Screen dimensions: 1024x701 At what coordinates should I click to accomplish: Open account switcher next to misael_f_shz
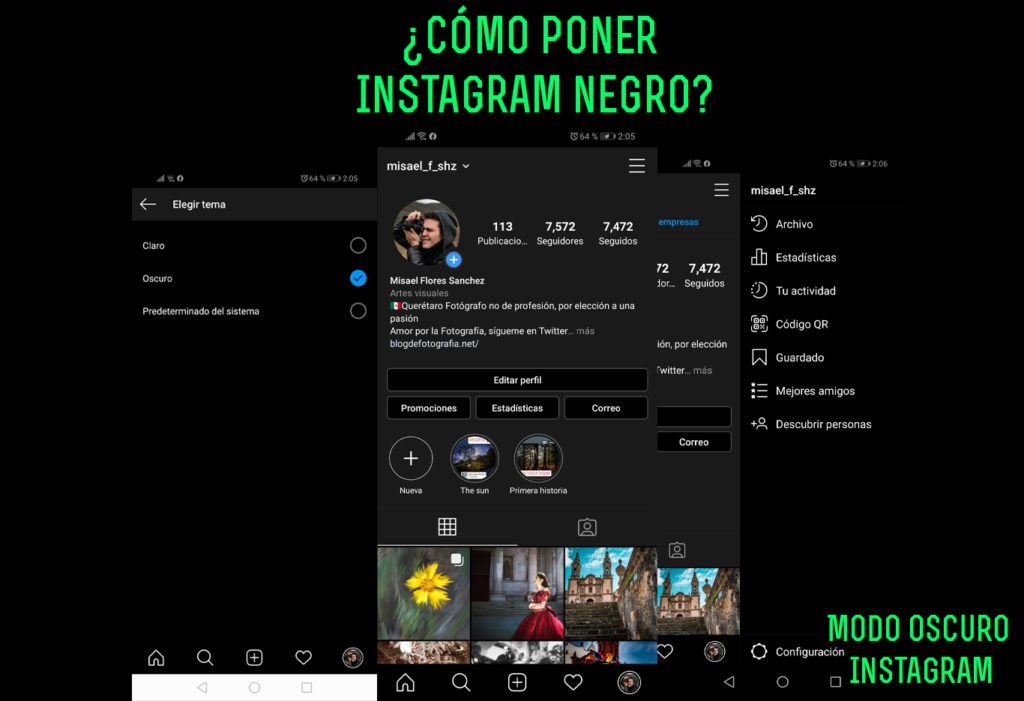click(x=466, y=166)
